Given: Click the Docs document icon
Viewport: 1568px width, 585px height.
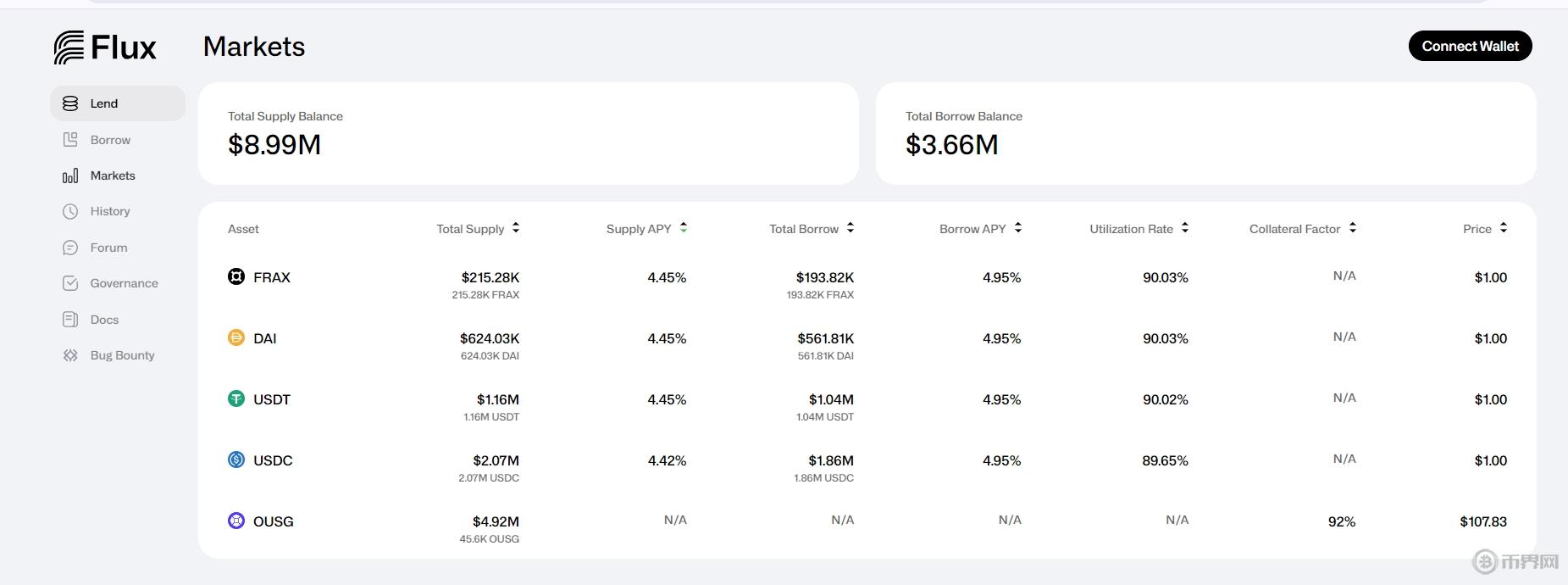Looking at the screenshot, I should click(x=70, y=320).
